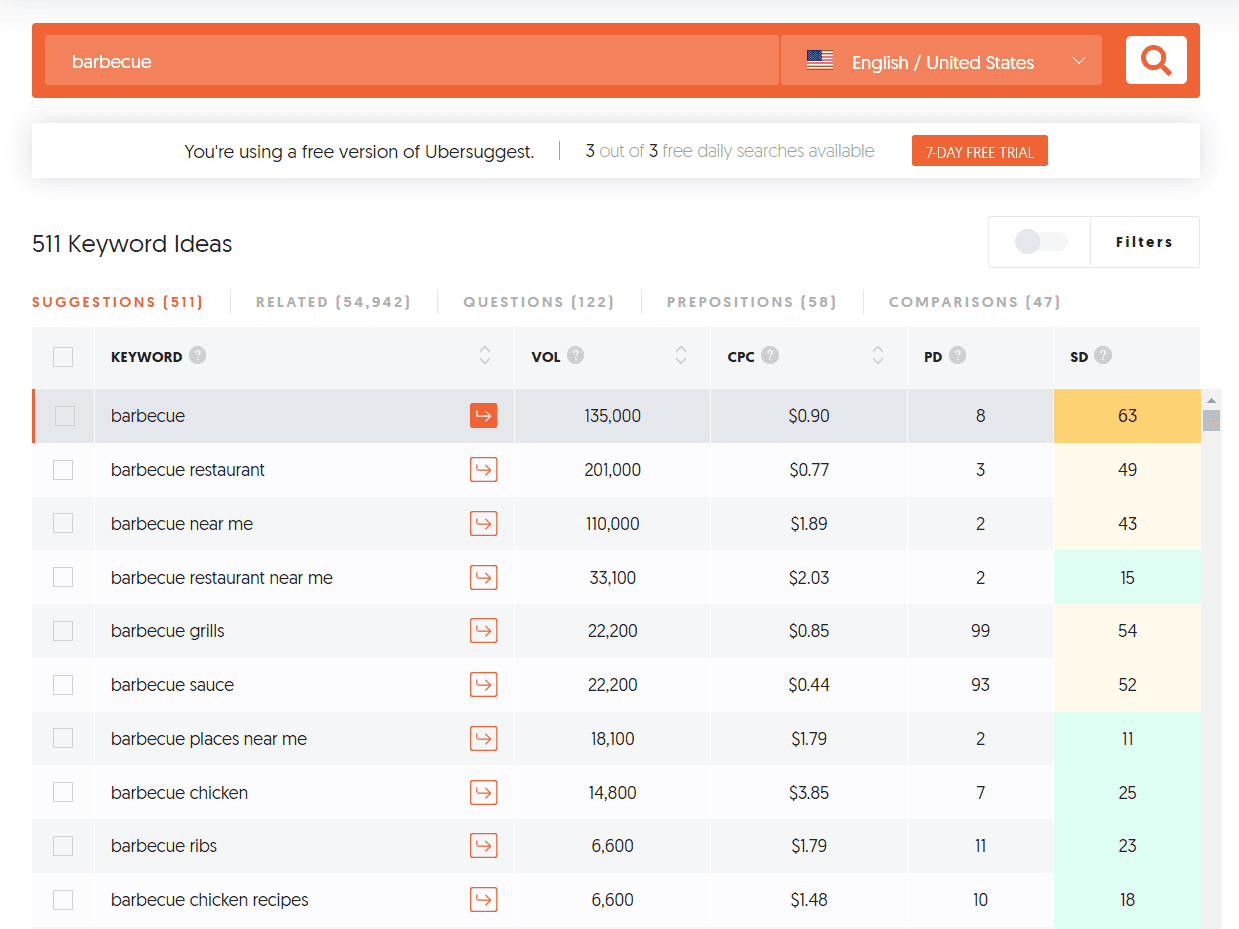Click the 7-DAY FREE TRIAL button
Viewport: 1239px width, 929px height.
coord(979,150)
